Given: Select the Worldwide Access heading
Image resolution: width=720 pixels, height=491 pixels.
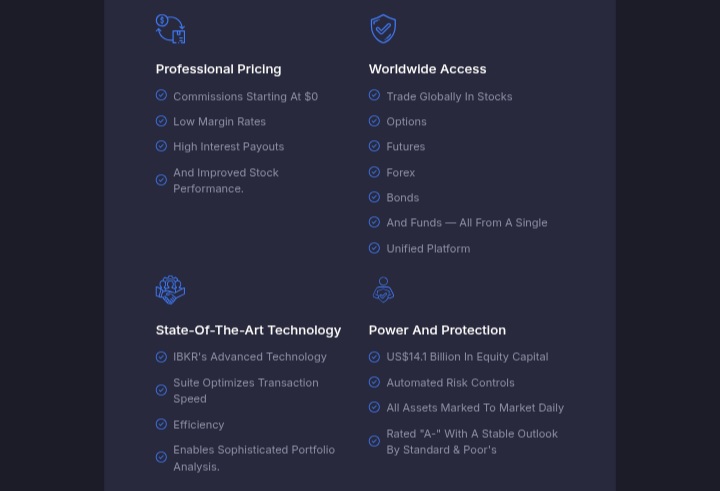Looking at the screenshot, I should pyautogui.click(x=428, y=69).
